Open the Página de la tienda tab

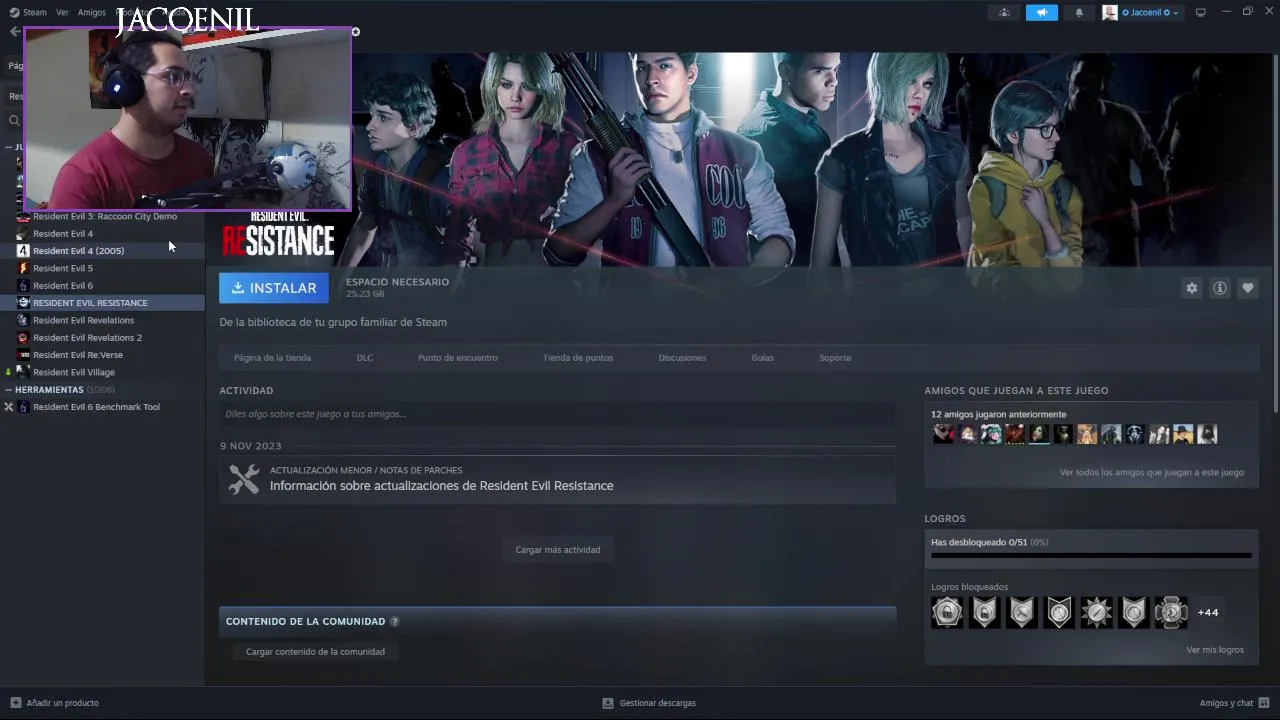(x=272, y=357)
